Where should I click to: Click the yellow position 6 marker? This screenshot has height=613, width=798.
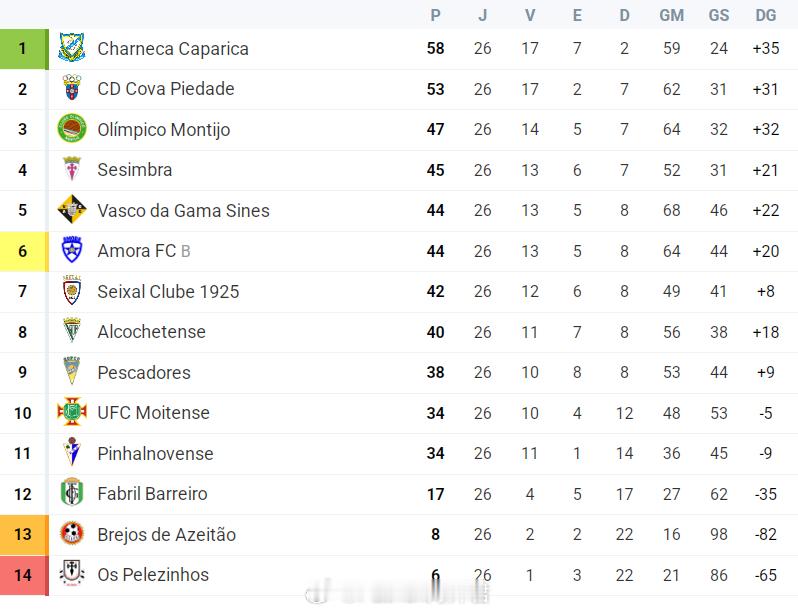tap(24, 251)
